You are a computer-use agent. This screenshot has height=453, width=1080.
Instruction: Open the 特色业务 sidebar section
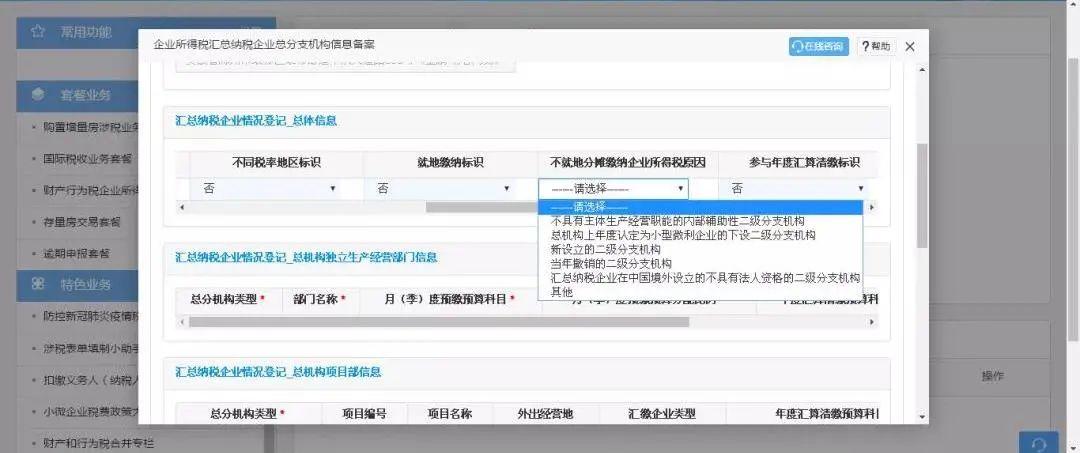click(x=77, y=284)
